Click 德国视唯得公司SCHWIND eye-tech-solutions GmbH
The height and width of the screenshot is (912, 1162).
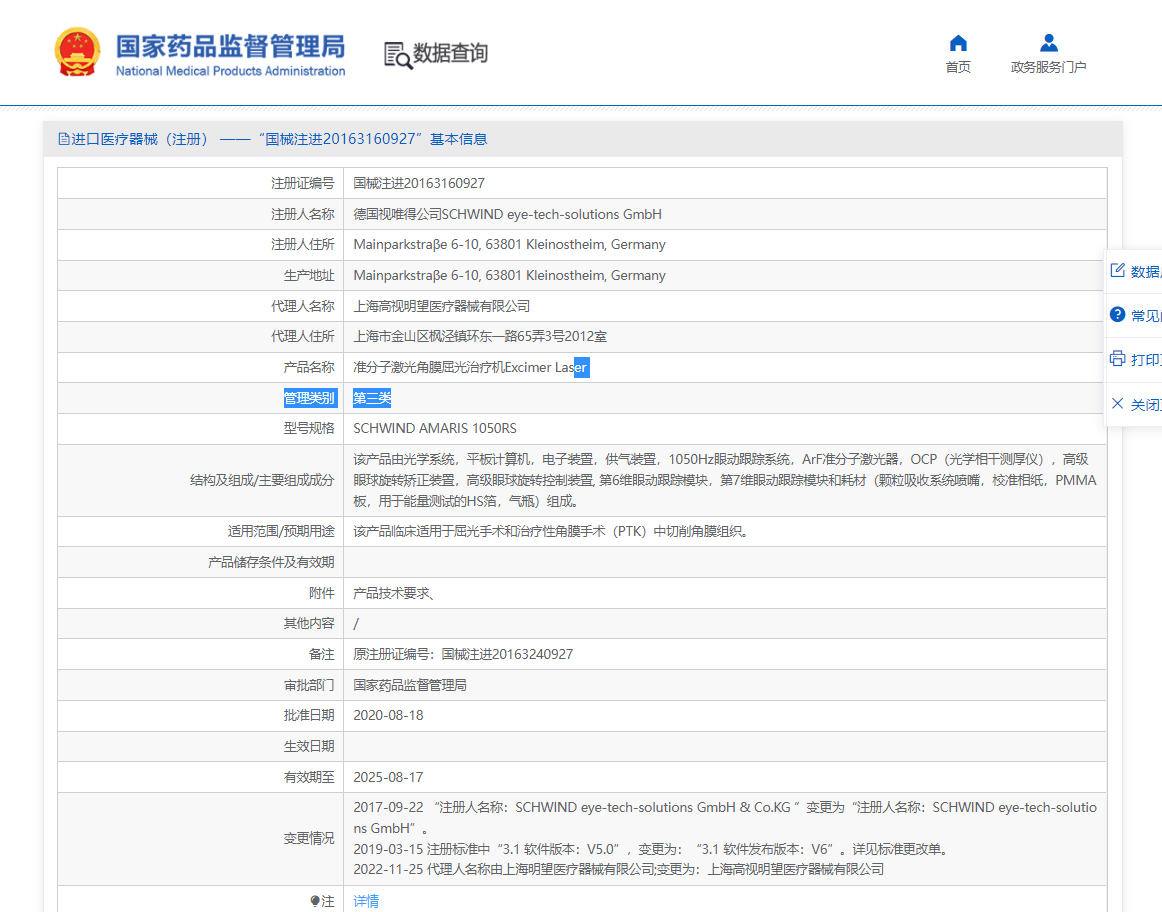[x=508, y=214]
